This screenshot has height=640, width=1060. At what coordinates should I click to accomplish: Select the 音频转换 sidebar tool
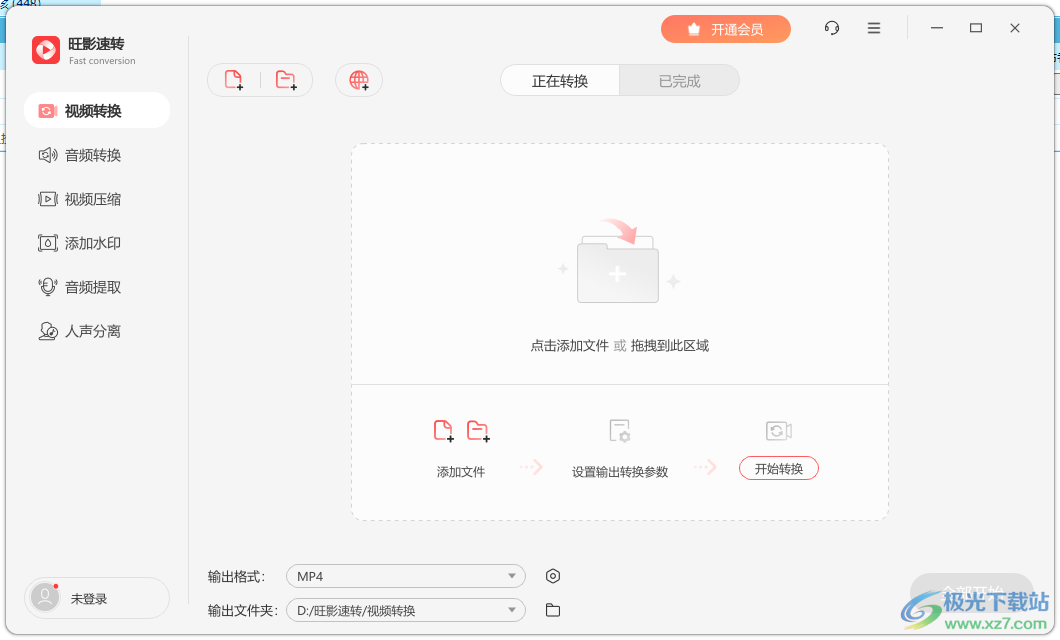tap(80, 155)
